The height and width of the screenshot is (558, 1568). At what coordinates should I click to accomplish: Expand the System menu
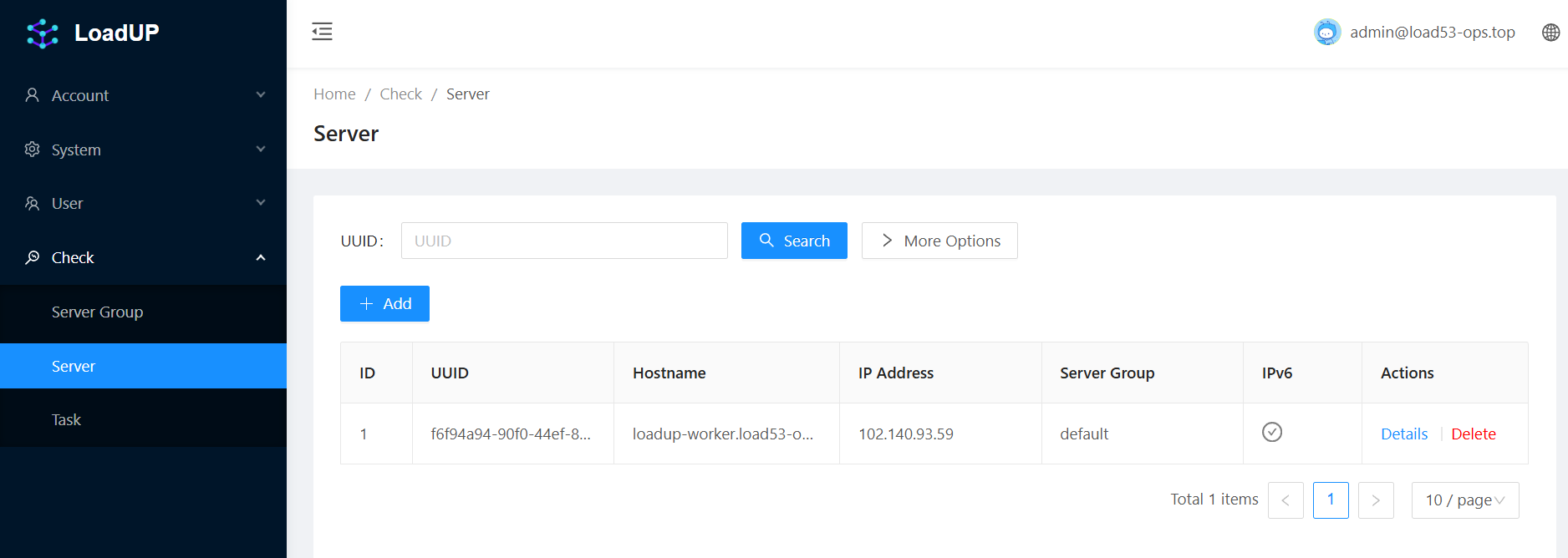[143, 150]
